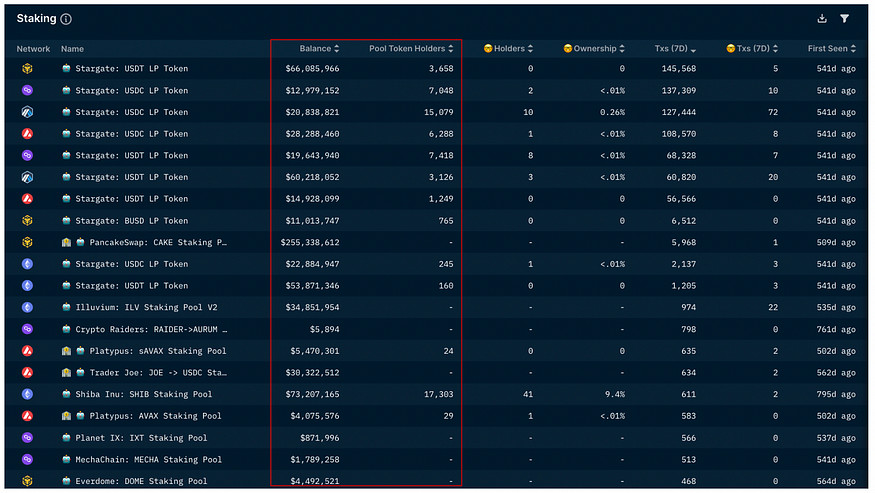Click BNB network icon in PancakeSwap row
The height and width of the screenshot is (493, 875).
point(27,242)
